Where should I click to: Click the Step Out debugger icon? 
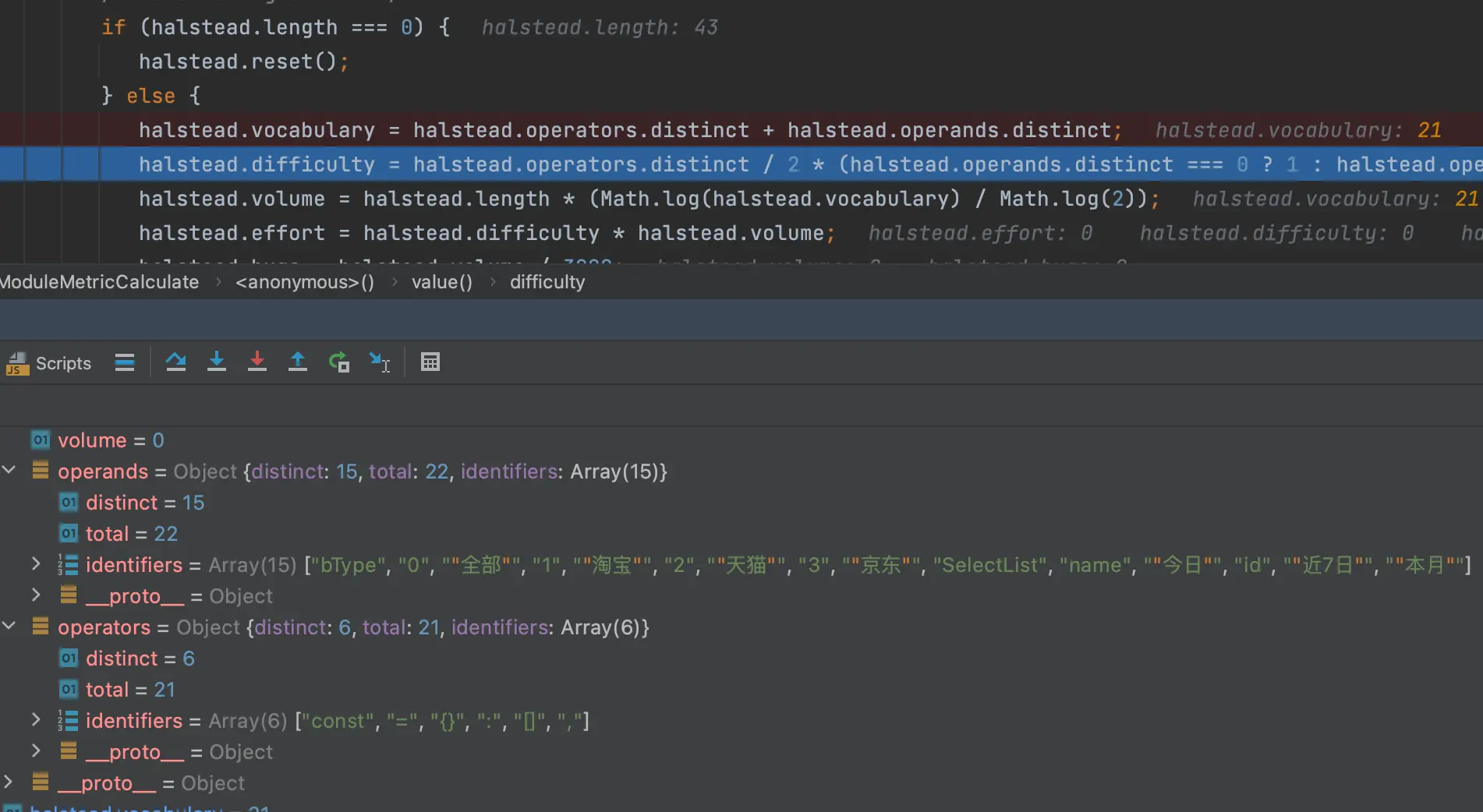[x=297, y=362]
